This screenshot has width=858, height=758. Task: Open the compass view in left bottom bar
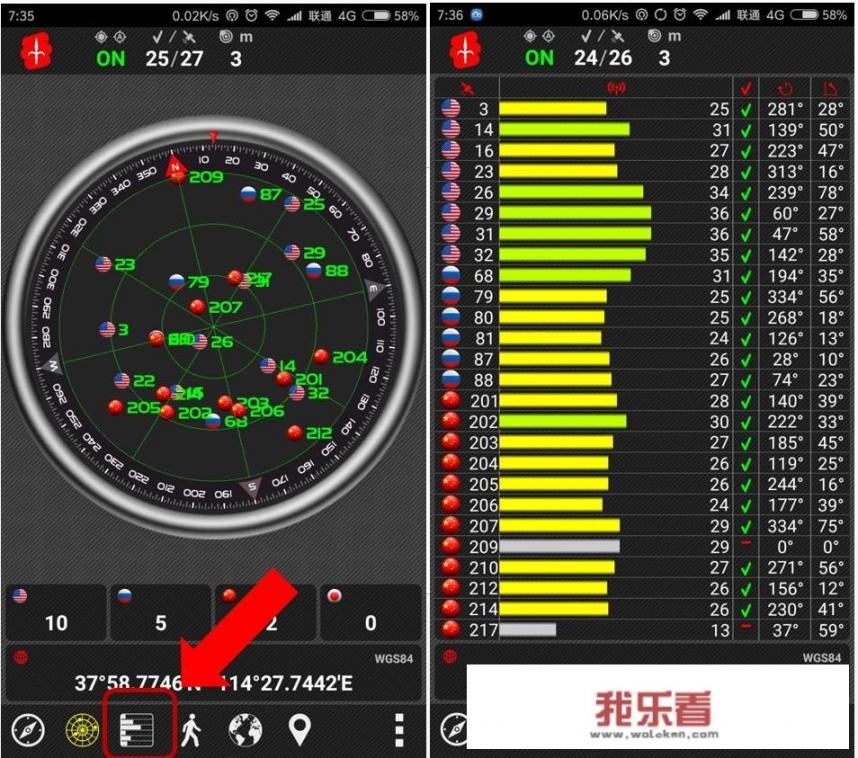28,730
